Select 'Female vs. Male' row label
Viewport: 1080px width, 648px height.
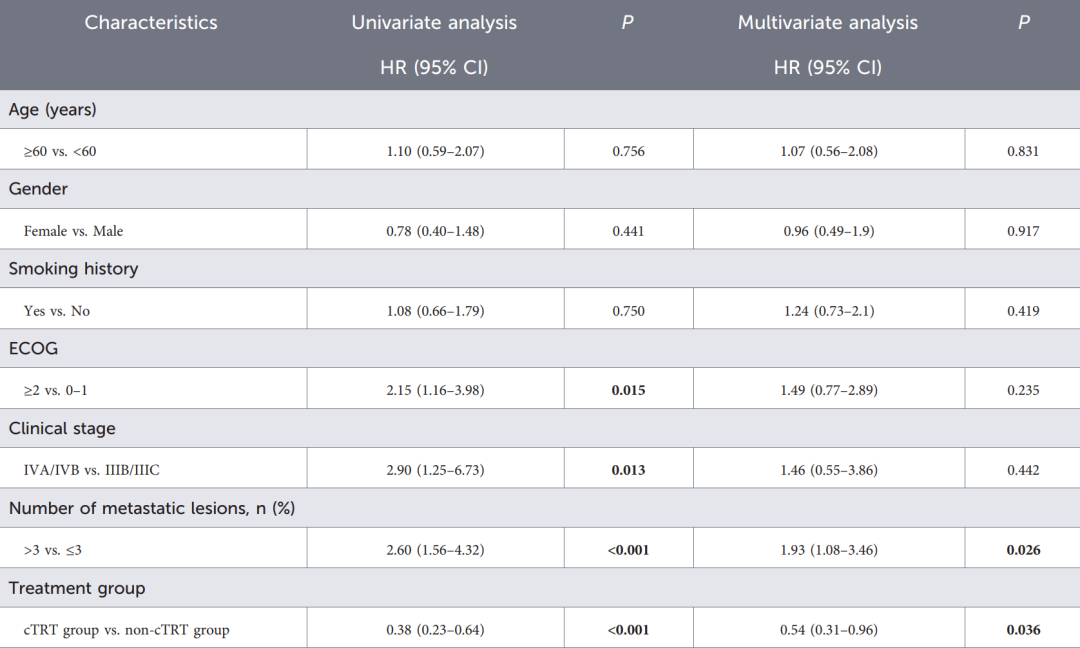click(73, 231)
